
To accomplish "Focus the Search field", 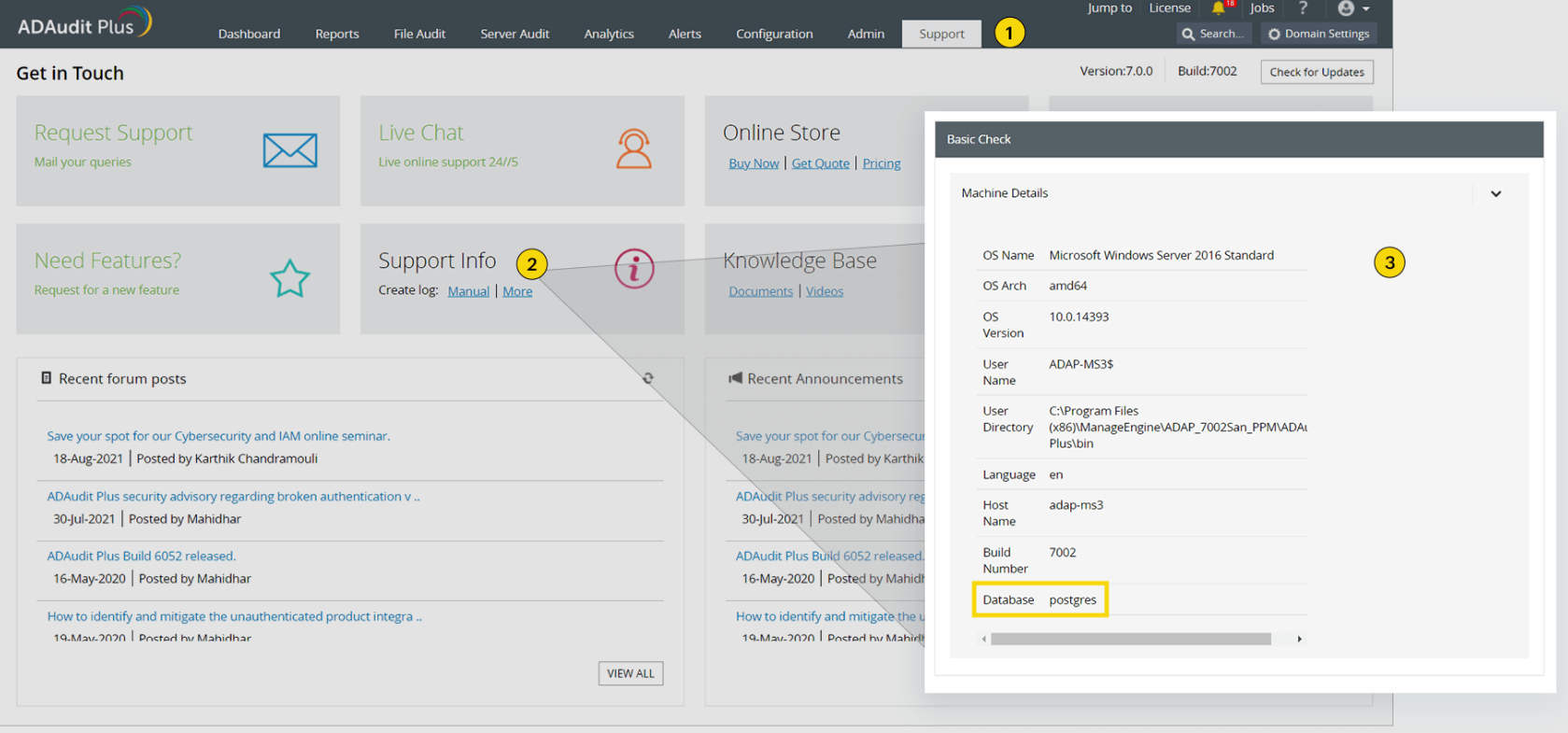I will [1214, 34].
